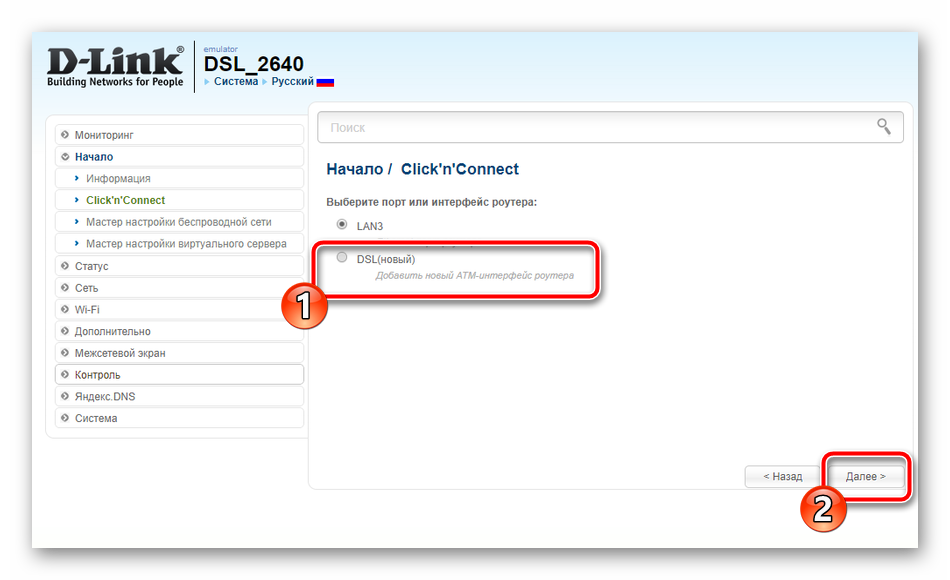Image resolution: width=950 pixels, height=580 pixels.
Task: Click the D-Link logo
Action: (x=115, y=67)
